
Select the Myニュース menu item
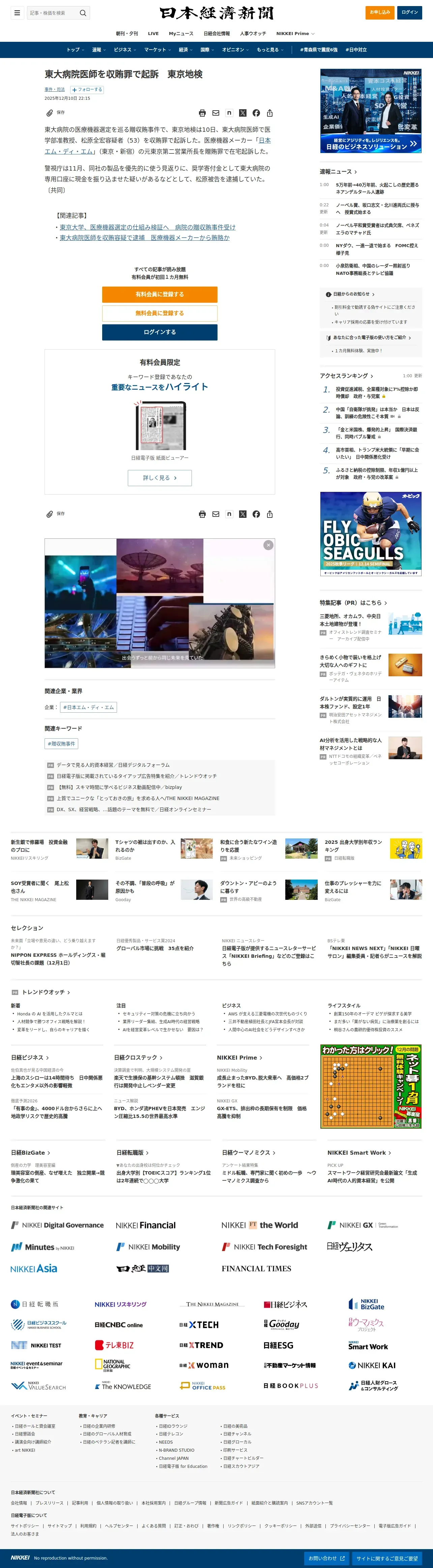(181, 33)
